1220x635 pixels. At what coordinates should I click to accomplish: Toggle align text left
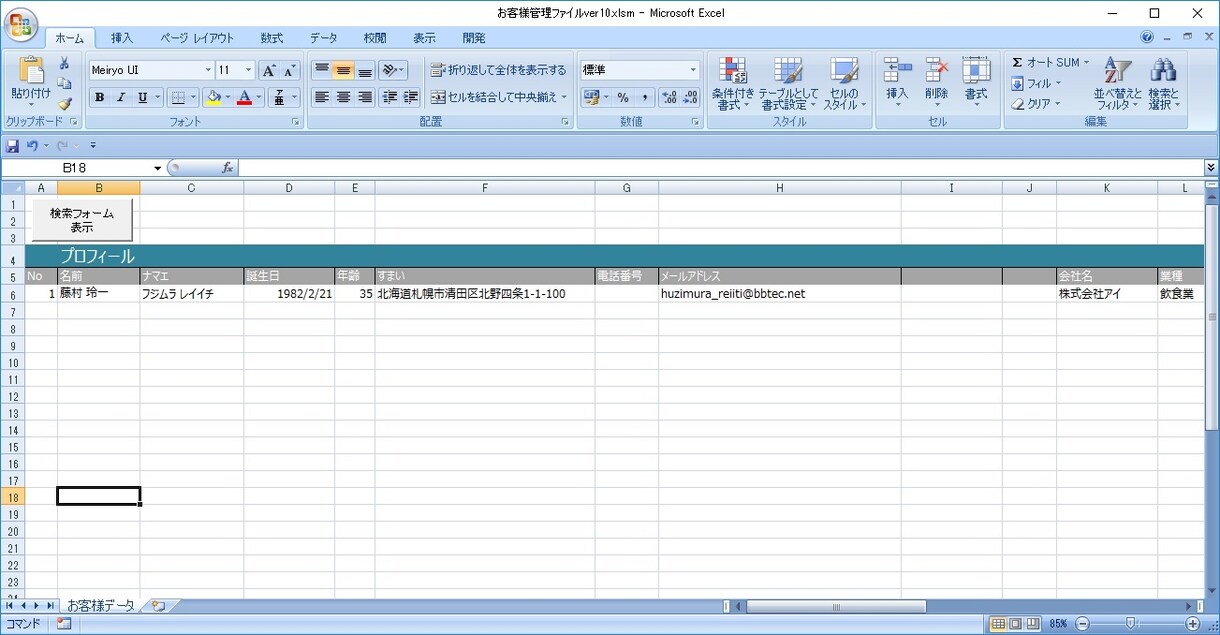point(322,97)
